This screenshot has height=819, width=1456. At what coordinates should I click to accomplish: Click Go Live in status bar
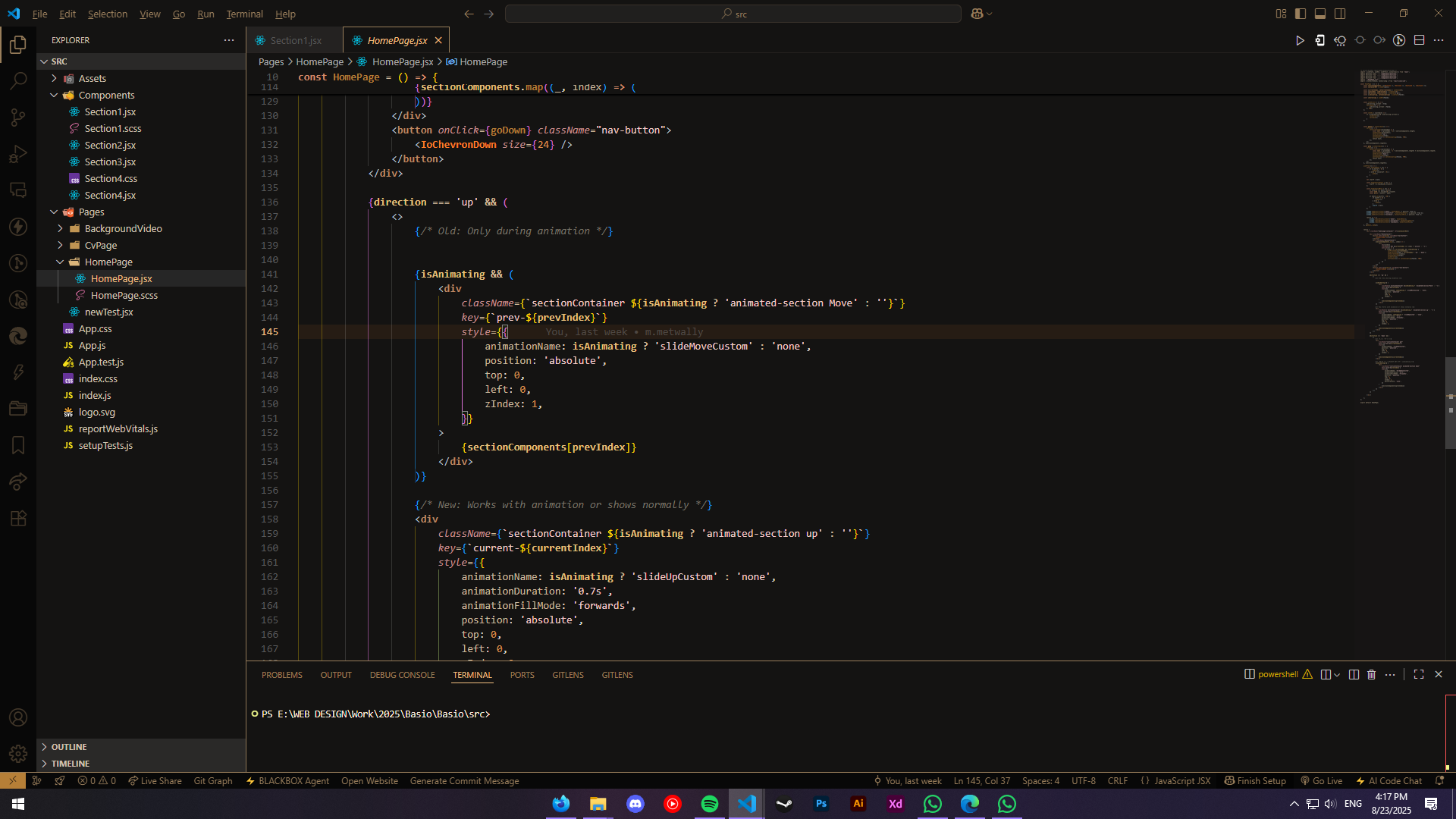click(1322, 780)
